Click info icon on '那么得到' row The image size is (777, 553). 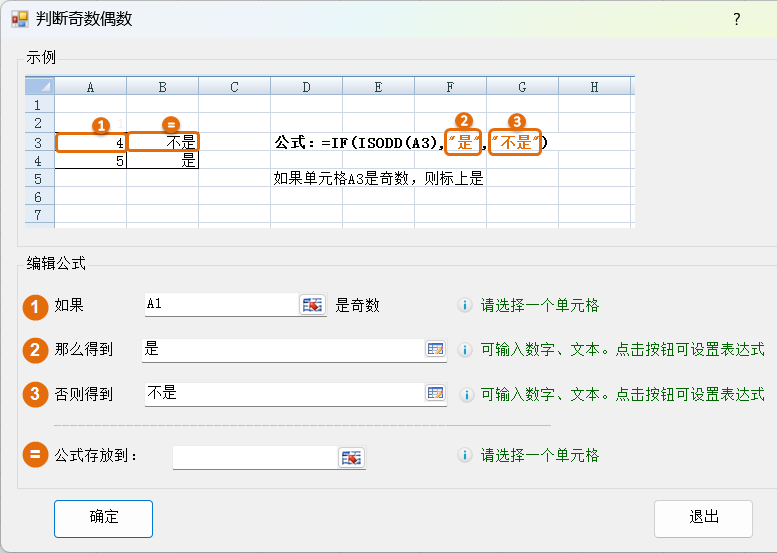pos(464,350)
